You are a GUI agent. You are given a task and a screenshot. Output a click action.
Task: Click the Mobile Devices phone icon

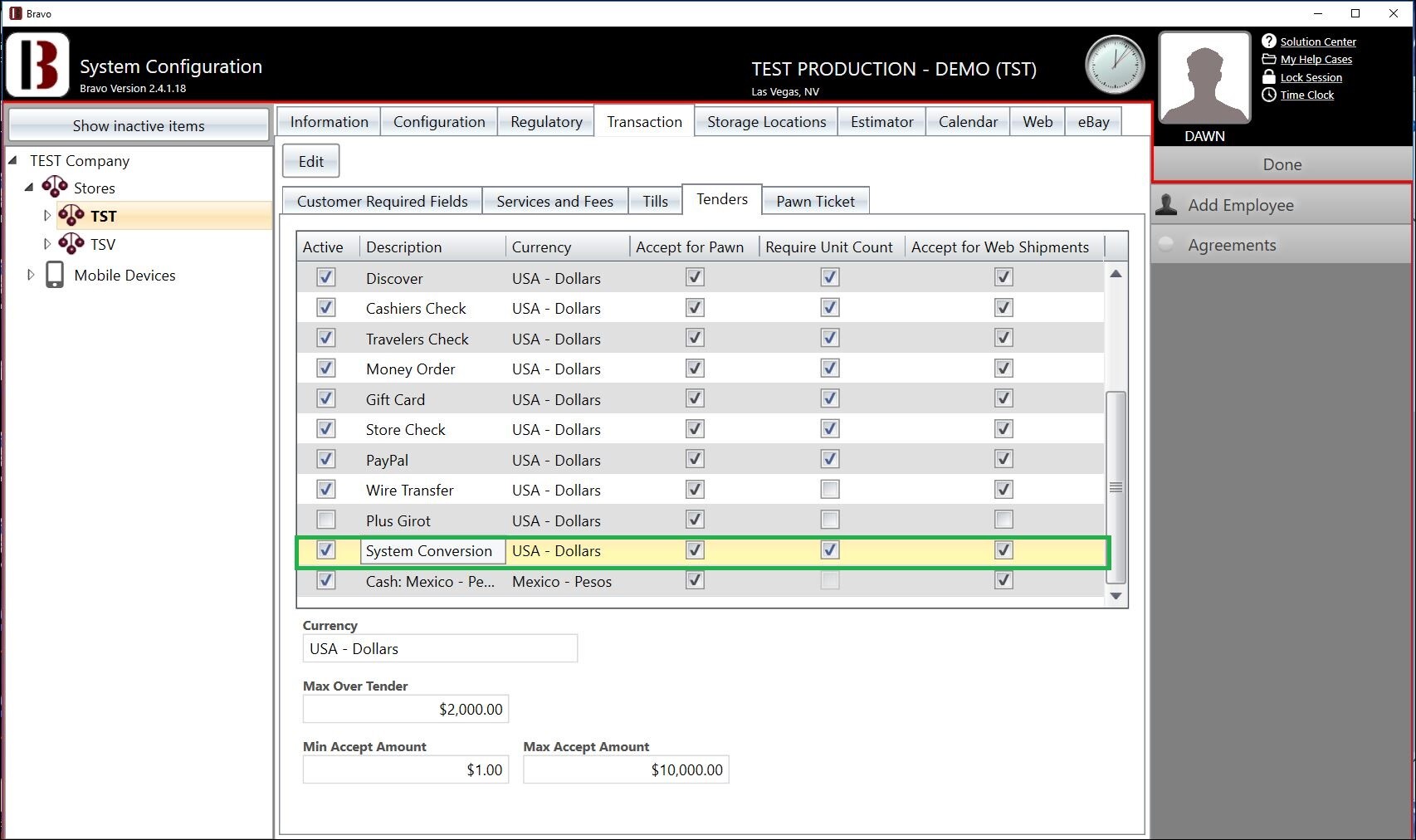click(x=55, y=274)
